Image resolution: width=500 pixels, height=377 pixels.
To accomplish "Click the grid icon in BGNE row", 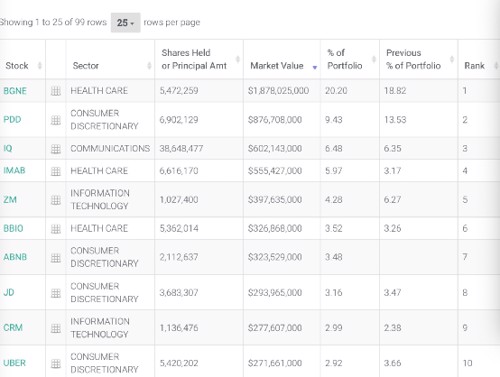I will tap(56, 91).
